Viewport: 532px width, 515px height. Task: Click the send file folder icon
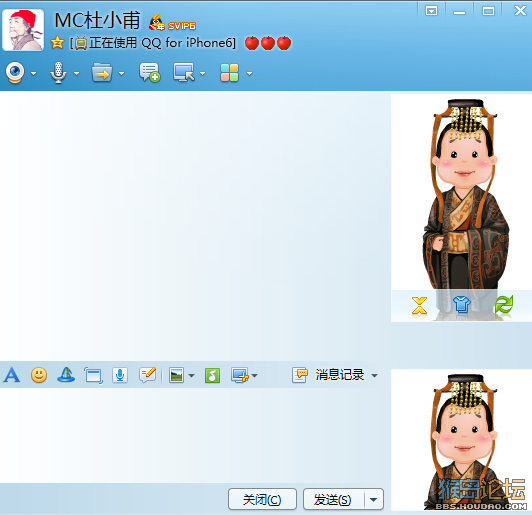tap(102, 73)
